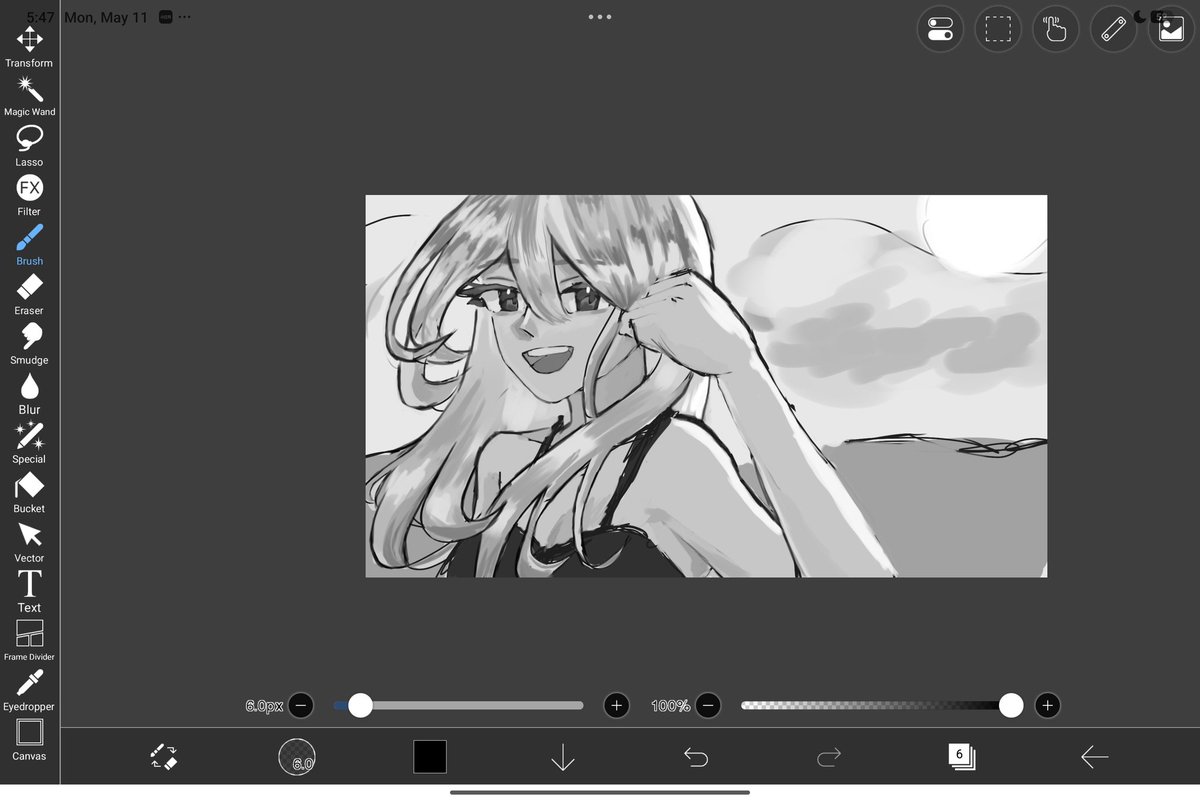Undo the last stroke
The height and width of the screenshot is (801, 1200).
696,757
